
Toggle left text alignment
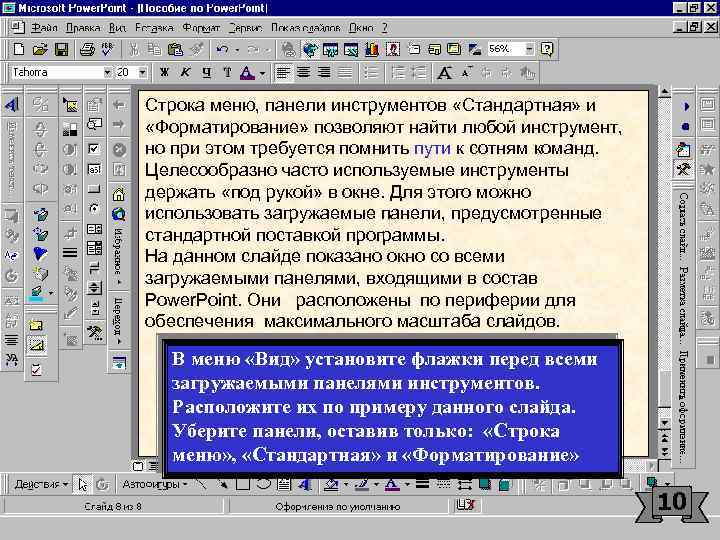(282, 73)
